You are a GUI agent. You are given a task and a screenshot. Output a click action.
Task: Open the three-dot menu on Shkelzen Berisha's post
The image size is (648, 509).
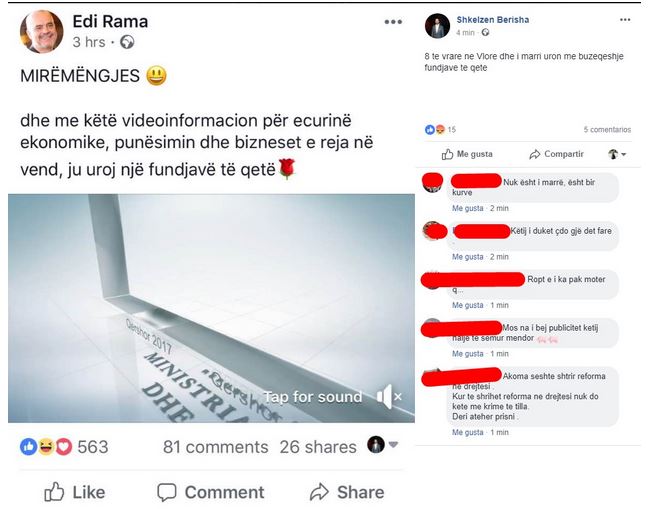click(625, 19)
